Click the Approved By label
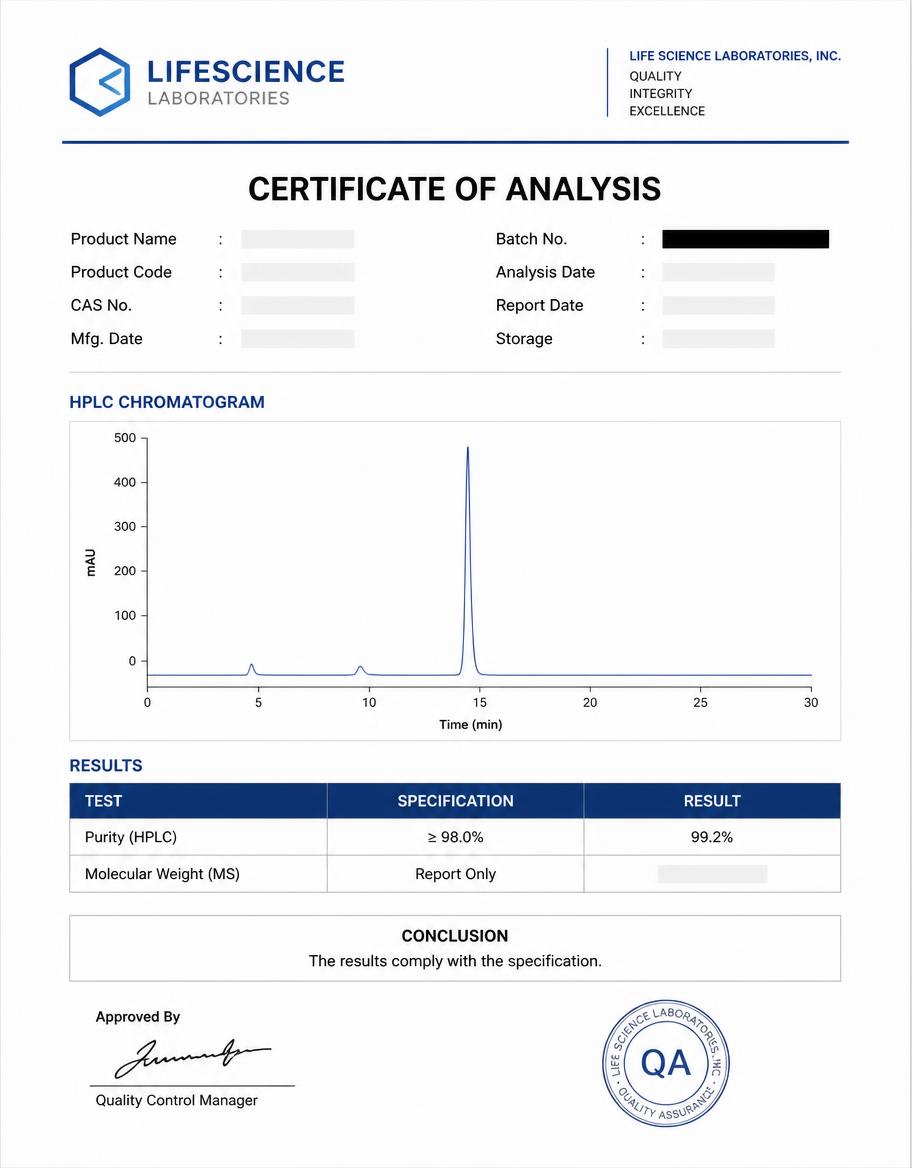This screenshot has height=1168, width=912. pos(138,1017)
